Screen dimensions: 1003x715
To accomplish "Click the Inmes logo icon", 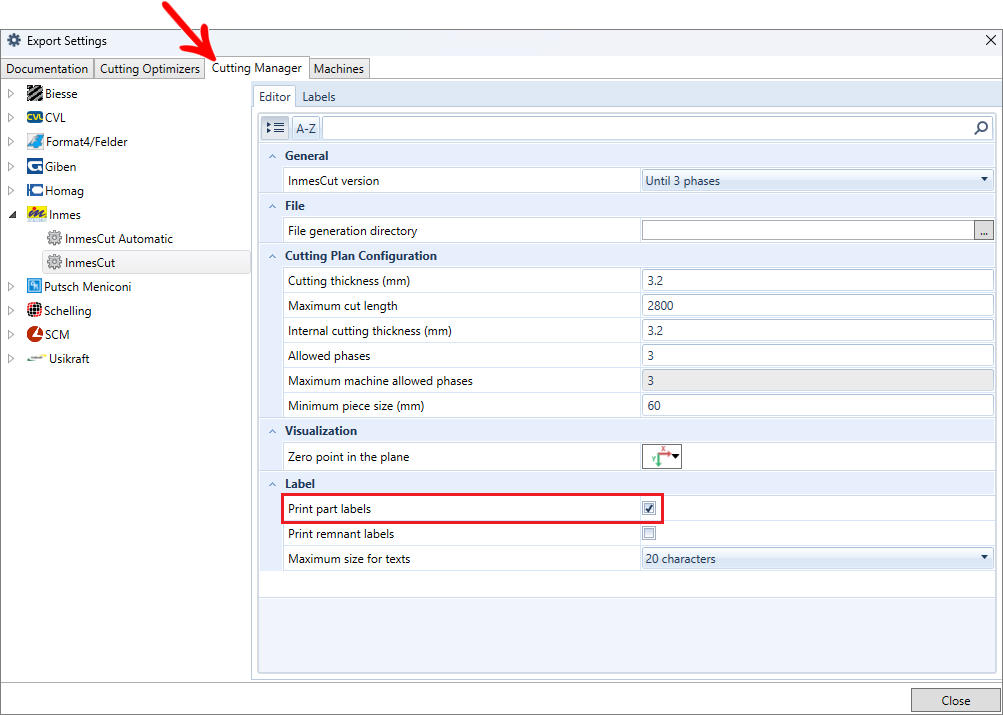I will coord(36,214).
